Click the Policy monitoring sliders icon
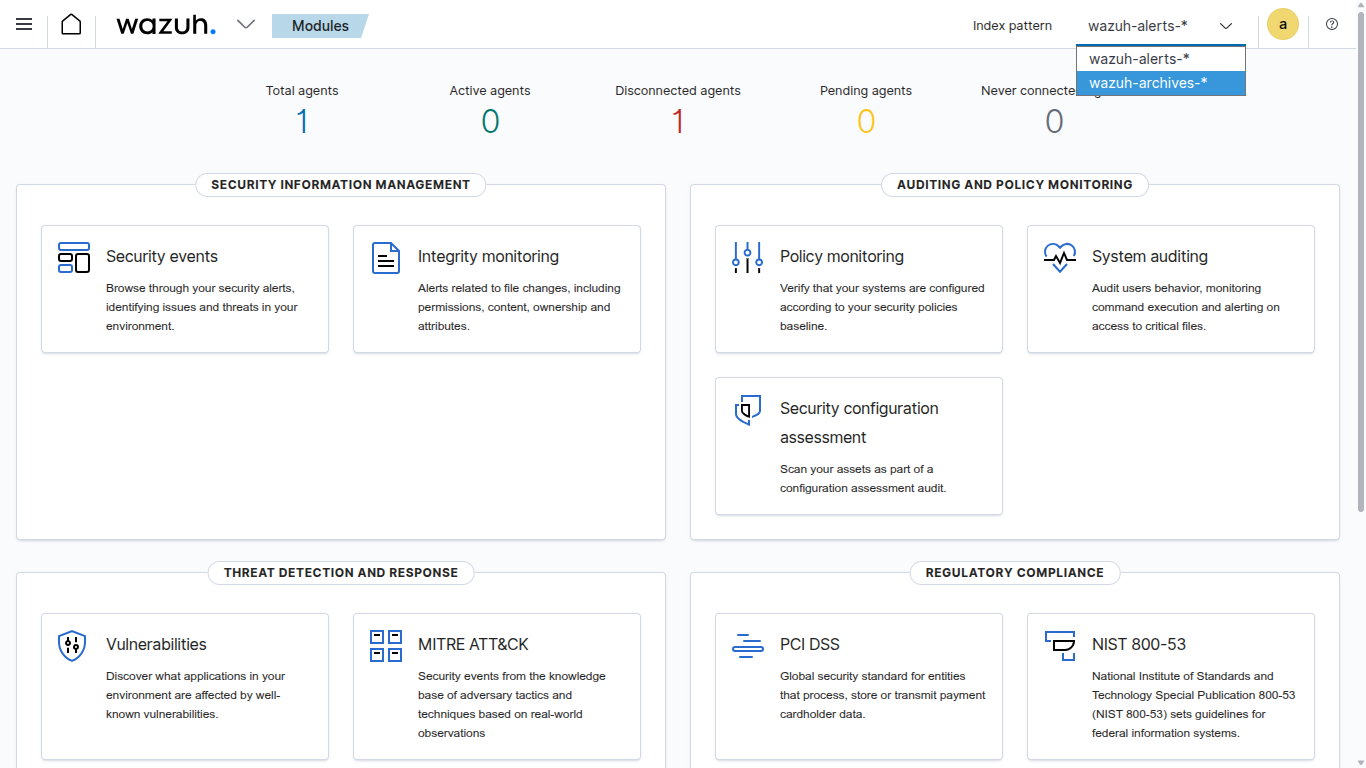This screenshot has height=768, width=1366. click(747, 257)
